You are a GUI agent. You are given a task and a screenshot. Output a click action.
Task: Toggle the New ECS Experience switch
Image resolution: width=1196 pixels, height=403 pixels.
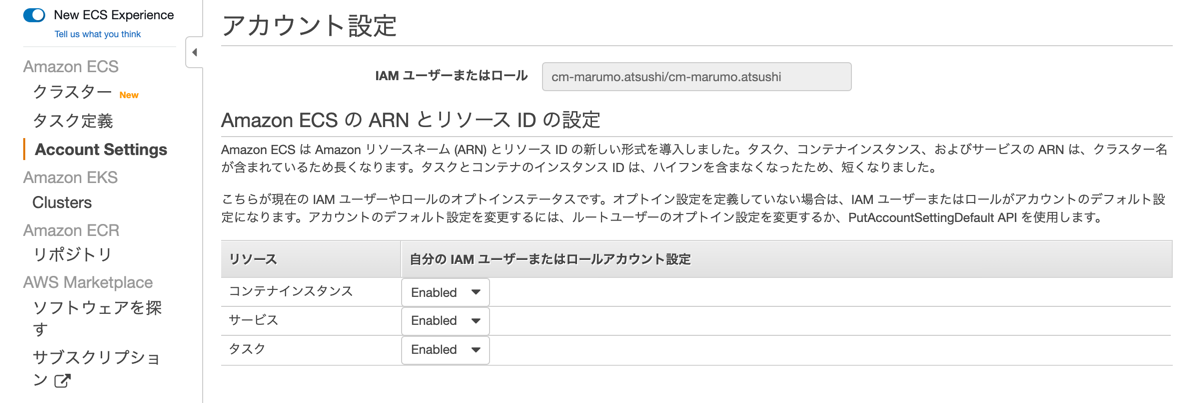click(x=34, y=15)
